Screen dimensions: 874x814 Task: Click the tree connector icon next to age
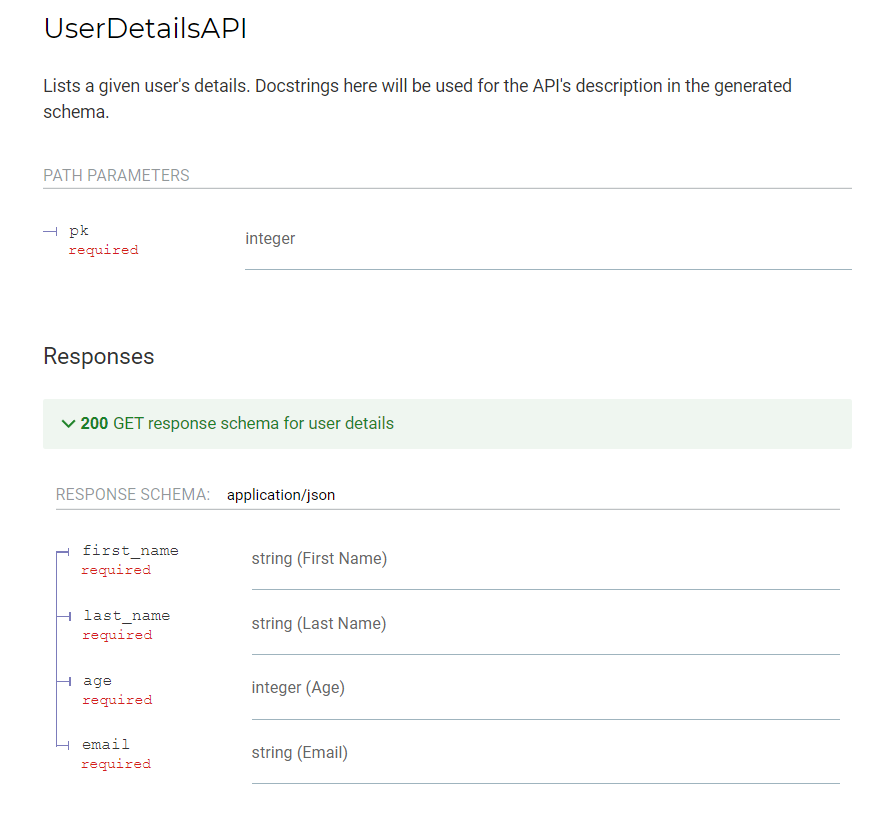[68, 680]
